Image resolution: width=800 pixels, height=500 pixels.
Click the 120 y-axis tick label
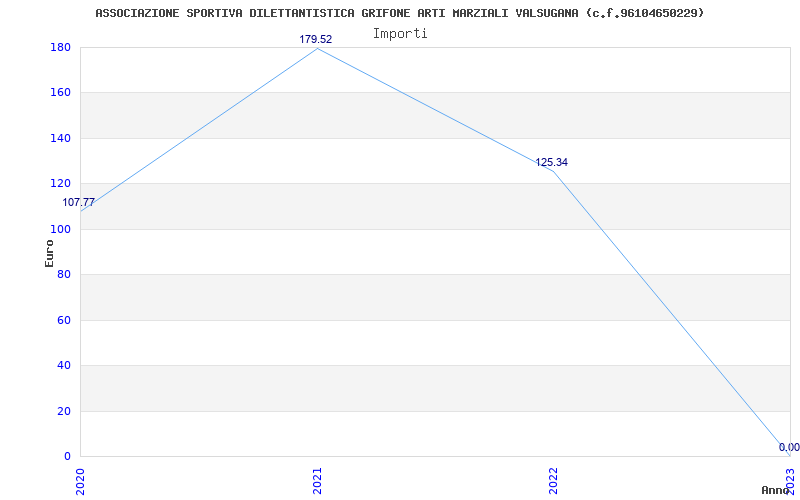[x=60, y=184]
